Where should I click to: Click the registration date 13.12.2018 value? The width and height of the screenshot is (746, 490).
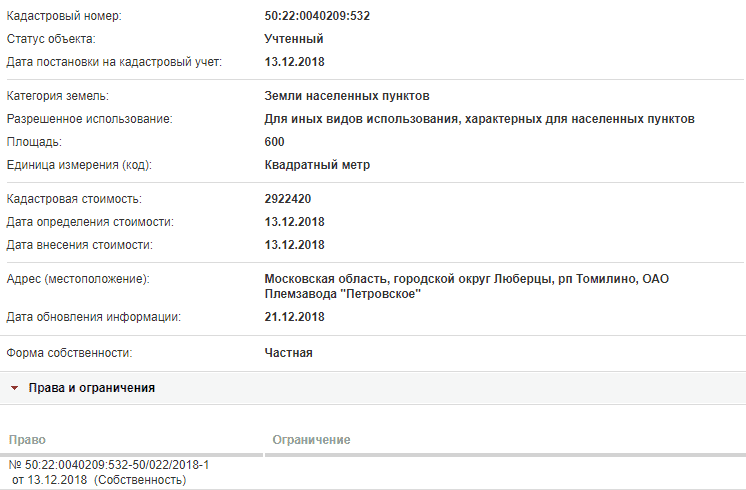[294, 62]
